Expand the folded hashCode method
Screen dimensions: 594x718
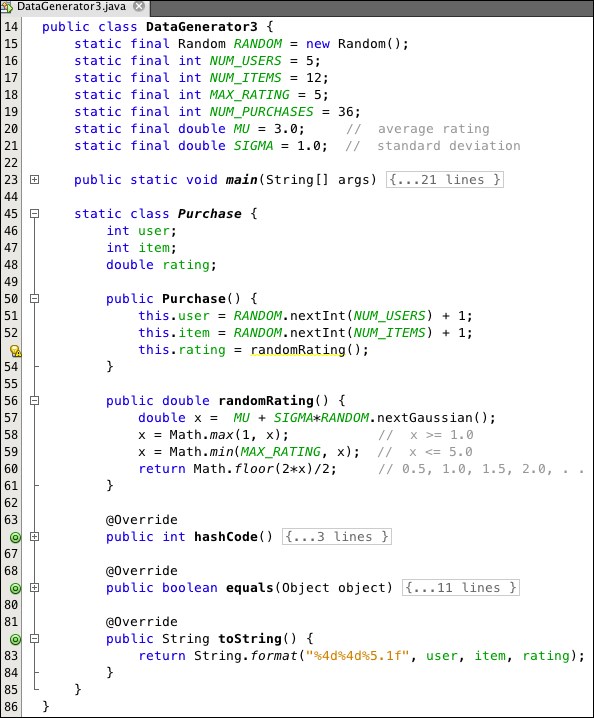[x=34, y=537]
